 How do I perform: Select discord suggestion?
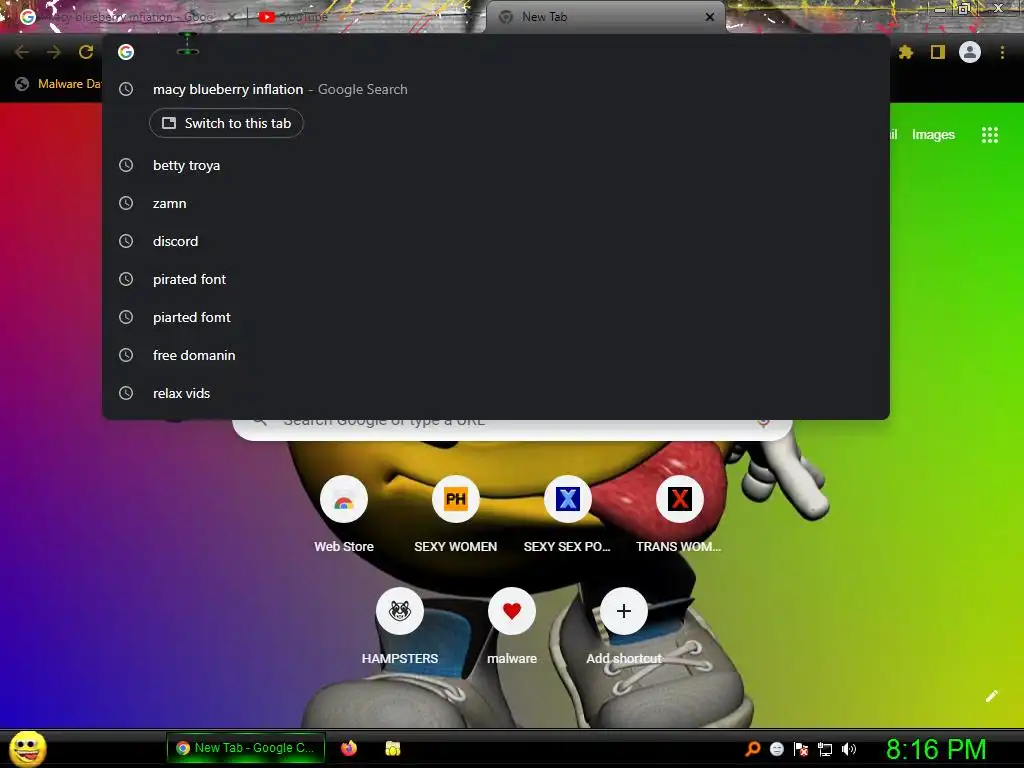tap(496, 241)
